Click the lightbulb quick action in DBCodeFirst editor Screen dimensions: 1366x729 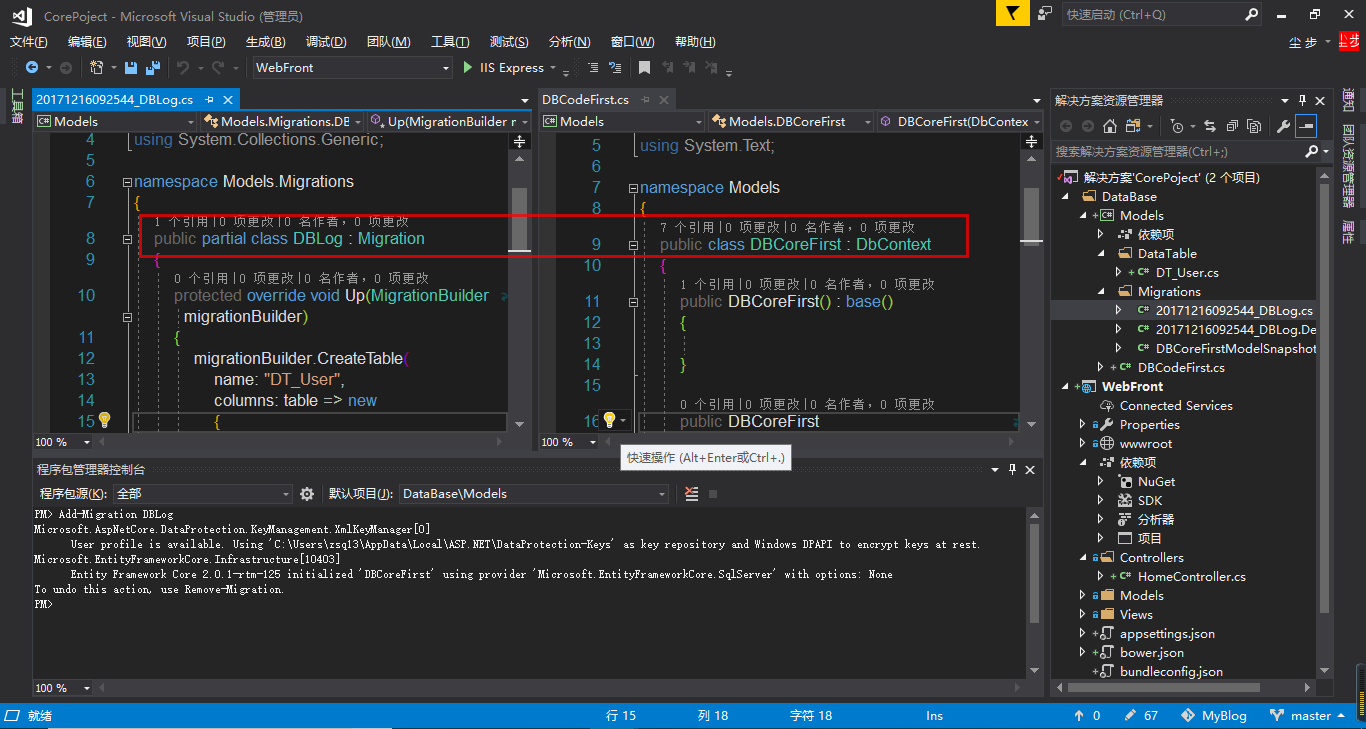[609, 420]
